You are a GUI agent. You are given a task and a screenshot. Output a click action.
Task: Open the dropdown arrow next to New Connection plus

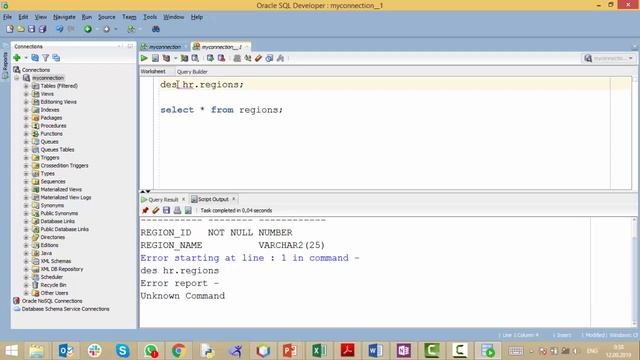point(25,58)
